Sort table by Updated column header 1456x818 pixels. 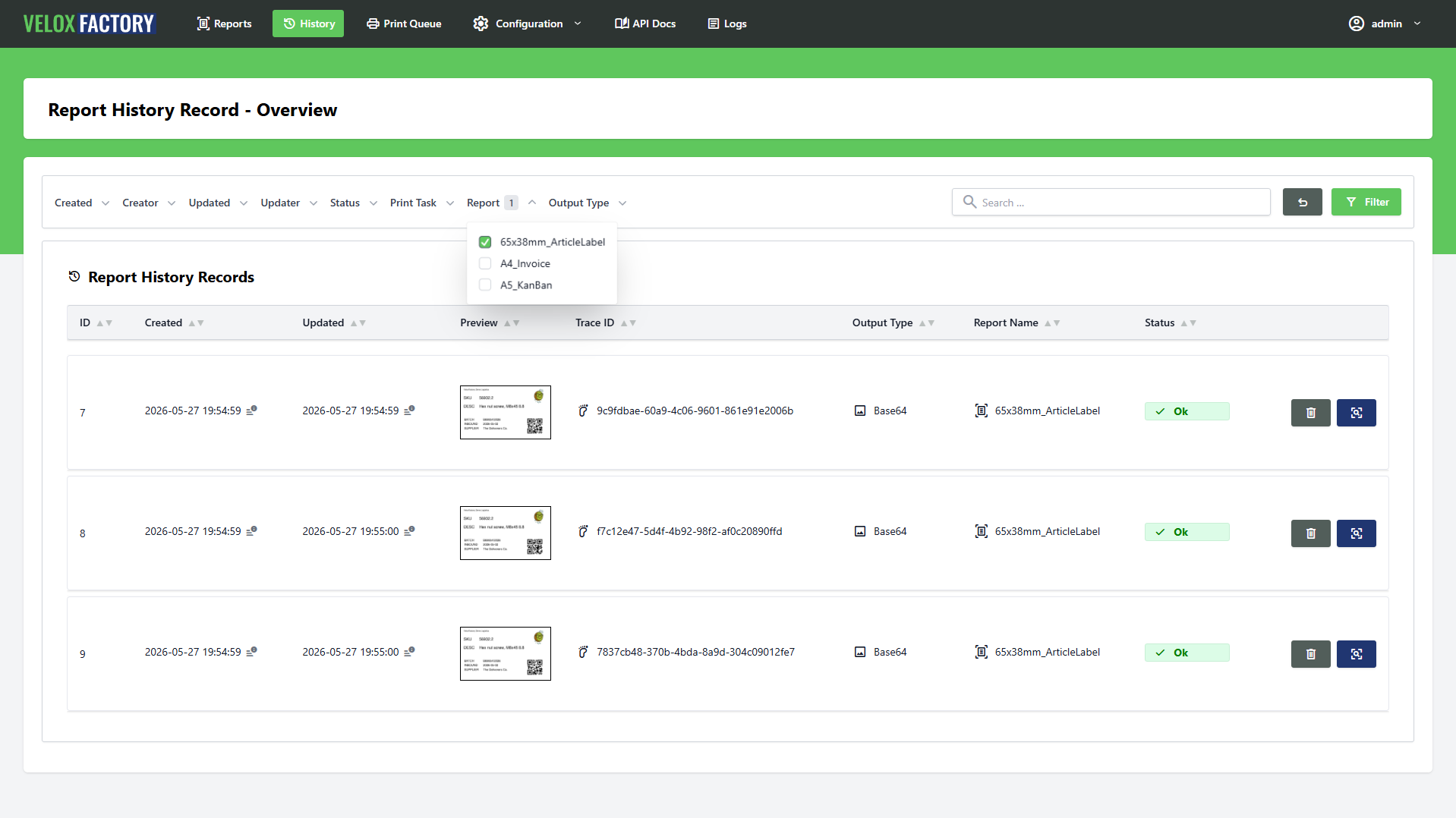point(334,322)
